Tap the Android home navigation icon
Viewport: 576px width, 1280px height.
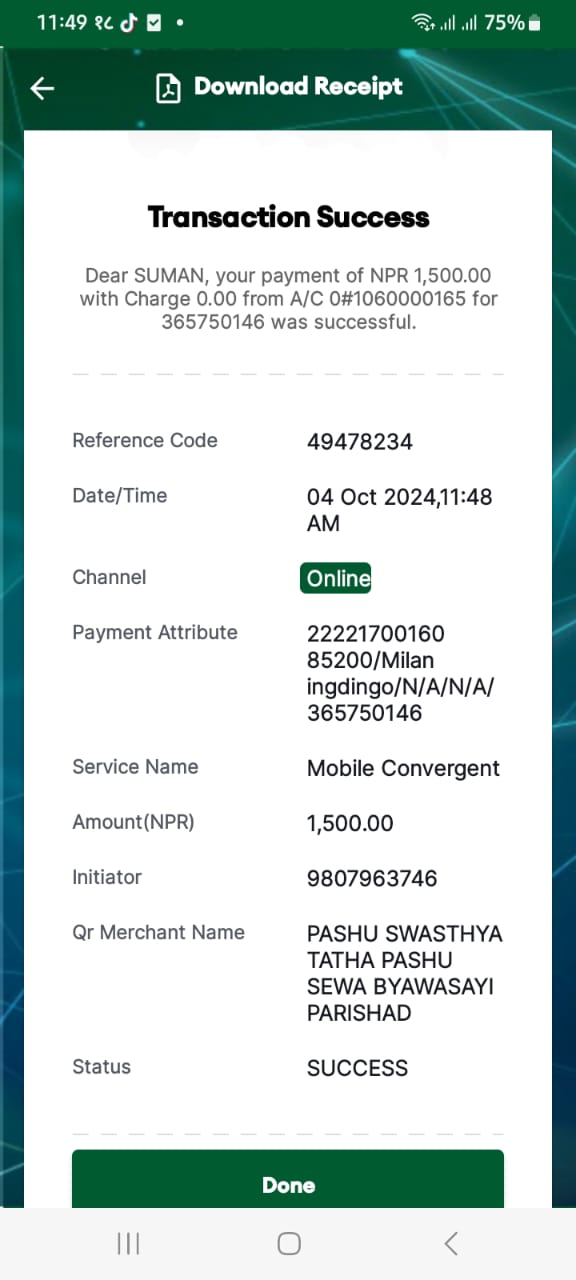(289, 1243)
